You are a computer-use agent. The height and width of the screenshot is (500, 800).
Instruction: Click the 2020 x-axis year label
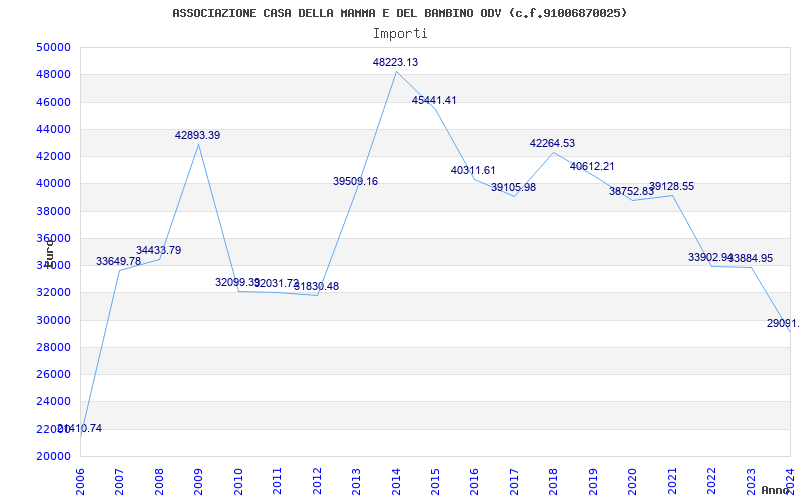click(633, 482)
